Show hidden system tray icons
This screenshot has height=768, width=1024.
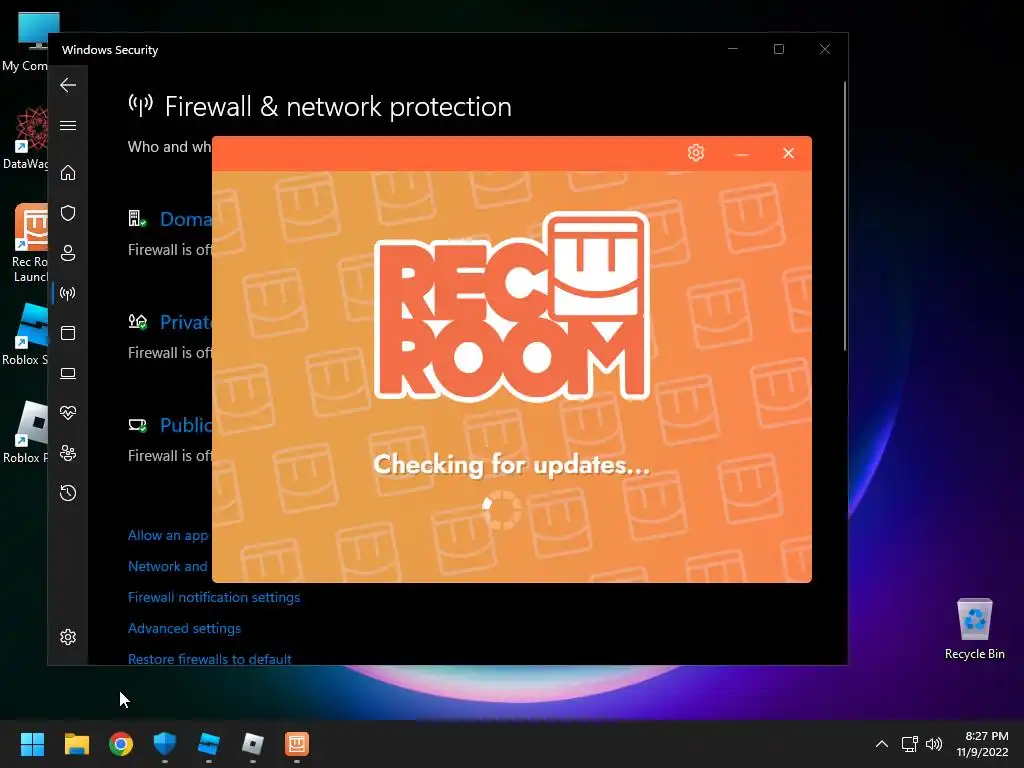[x=882, y=744]
